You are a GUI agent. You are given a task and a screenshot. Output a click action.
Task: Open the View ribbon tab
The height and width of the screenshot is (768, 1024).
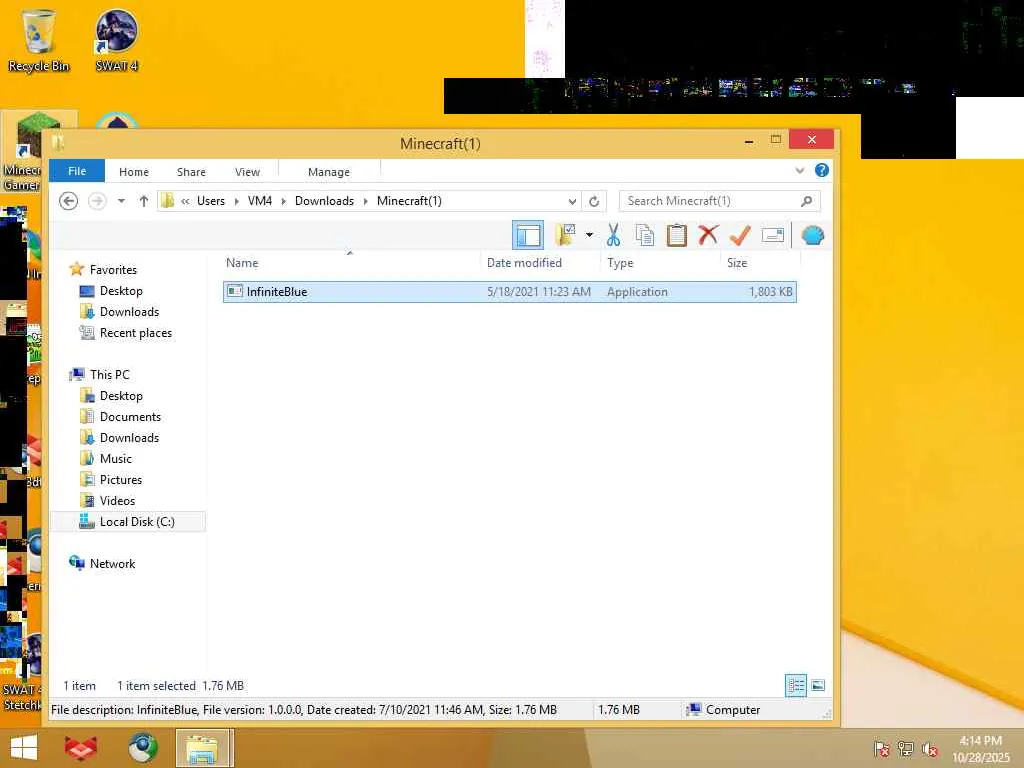coord(248,172)
